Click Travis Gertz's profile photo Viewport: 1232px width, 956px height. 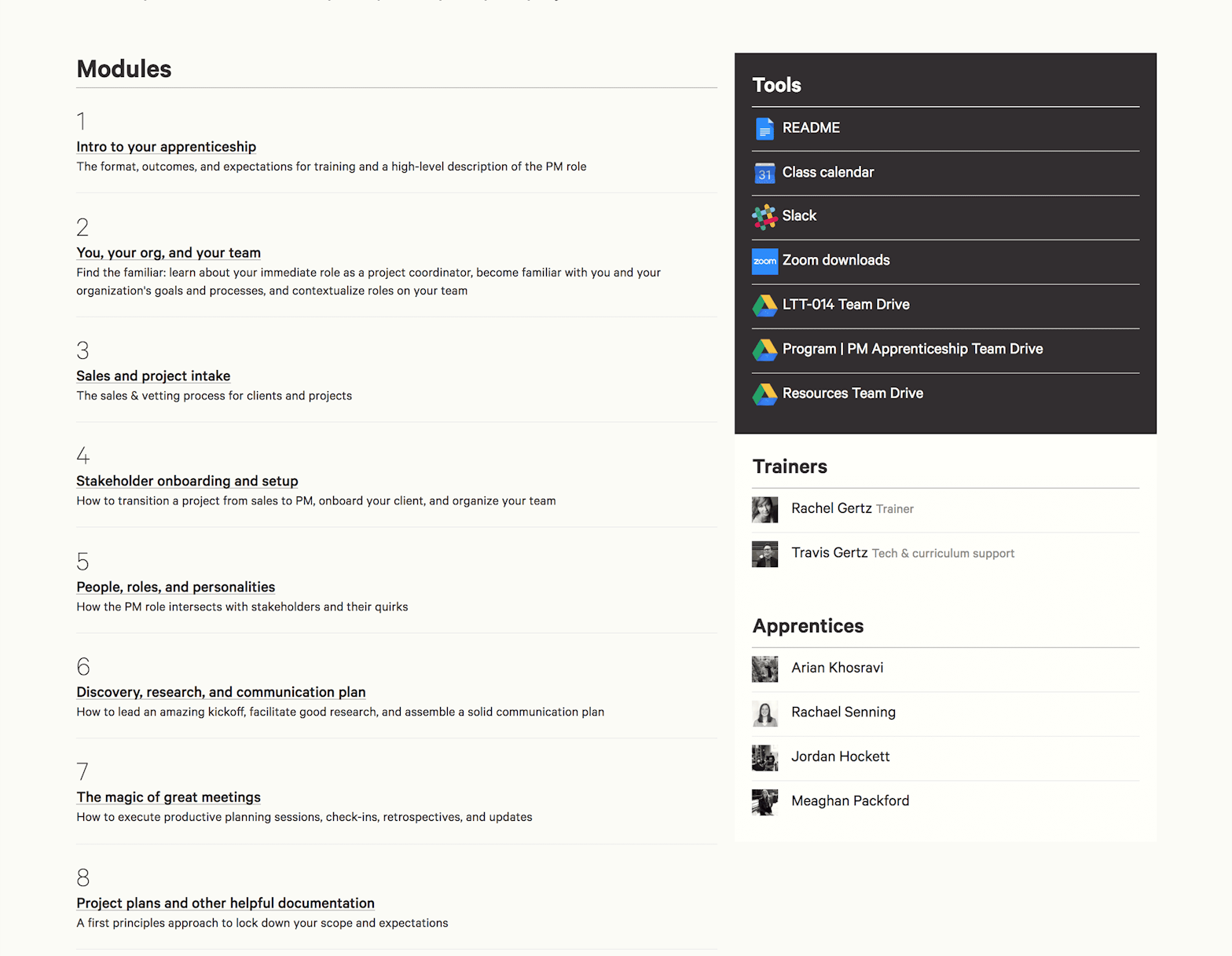[764, 554]
